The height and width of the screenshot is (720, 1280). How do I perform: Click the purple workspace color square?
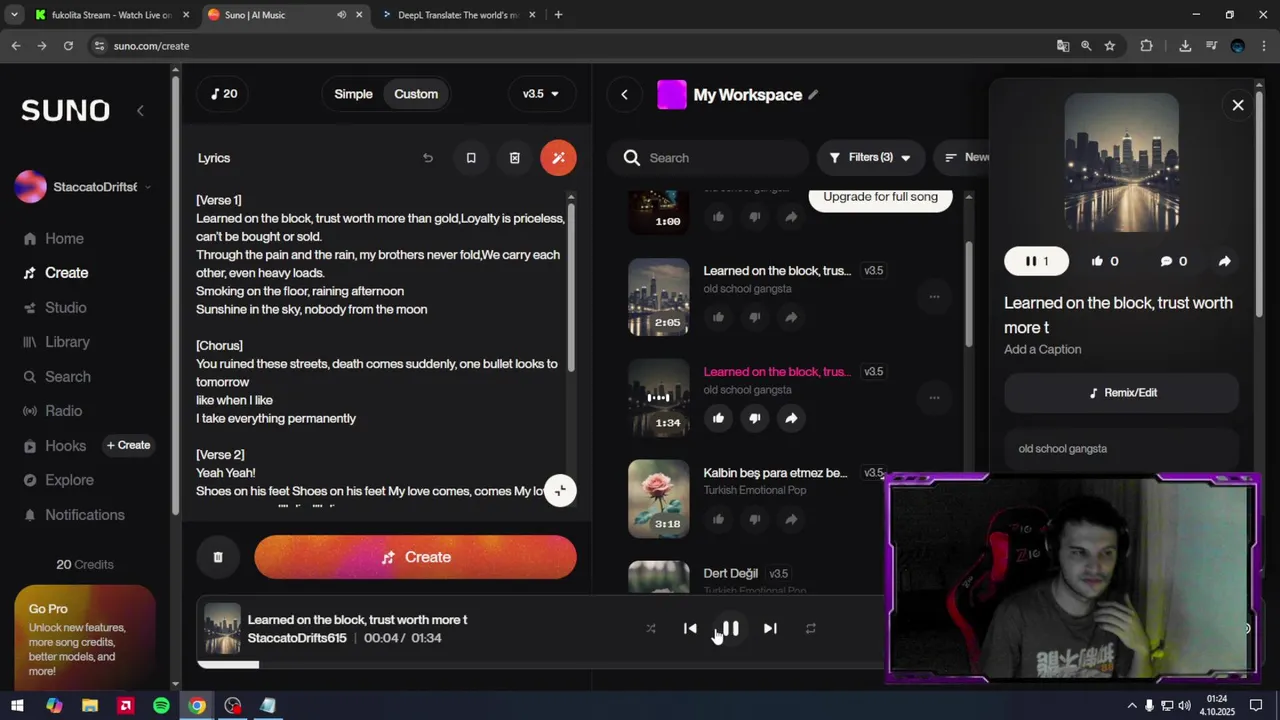click(x=672, y=95)
